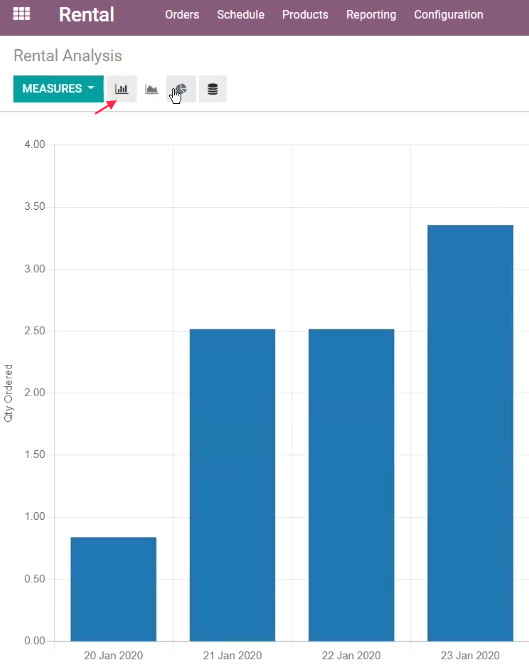Switch to pie chart view
The width and height of the screenshot is (529, 670).
point(181,89)
